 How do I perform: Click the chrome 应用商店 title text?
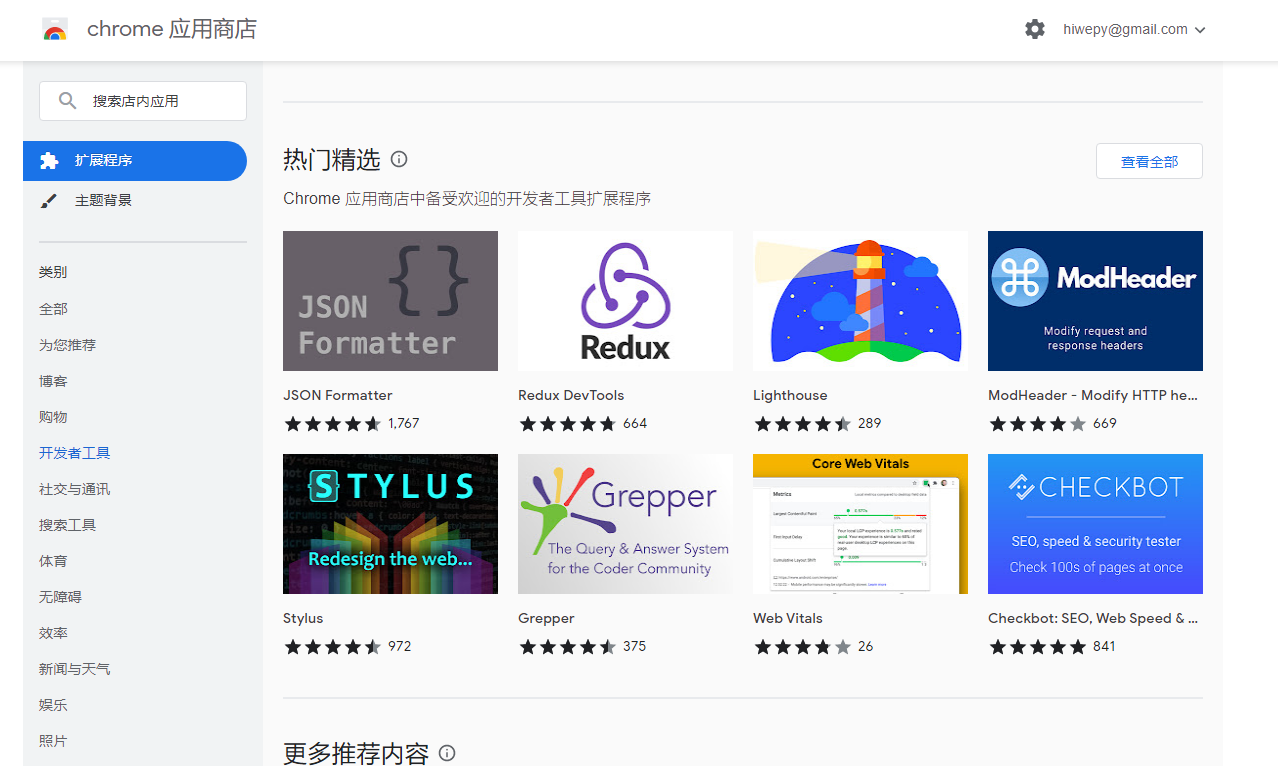[x=172, y=29]
